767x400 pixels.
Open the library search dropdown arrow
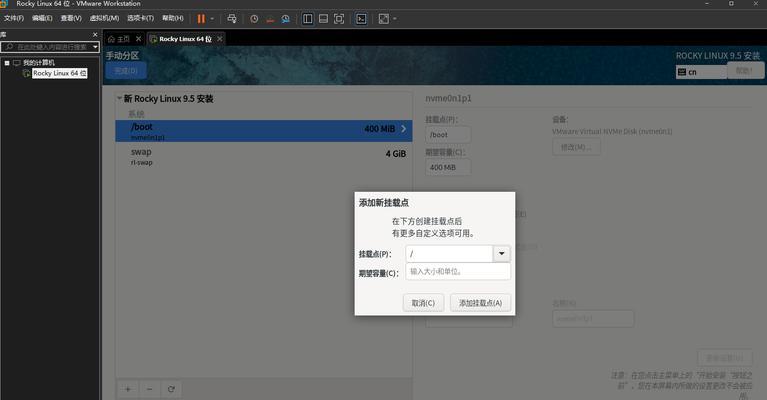pyautogui.click(x=95, y=47)
